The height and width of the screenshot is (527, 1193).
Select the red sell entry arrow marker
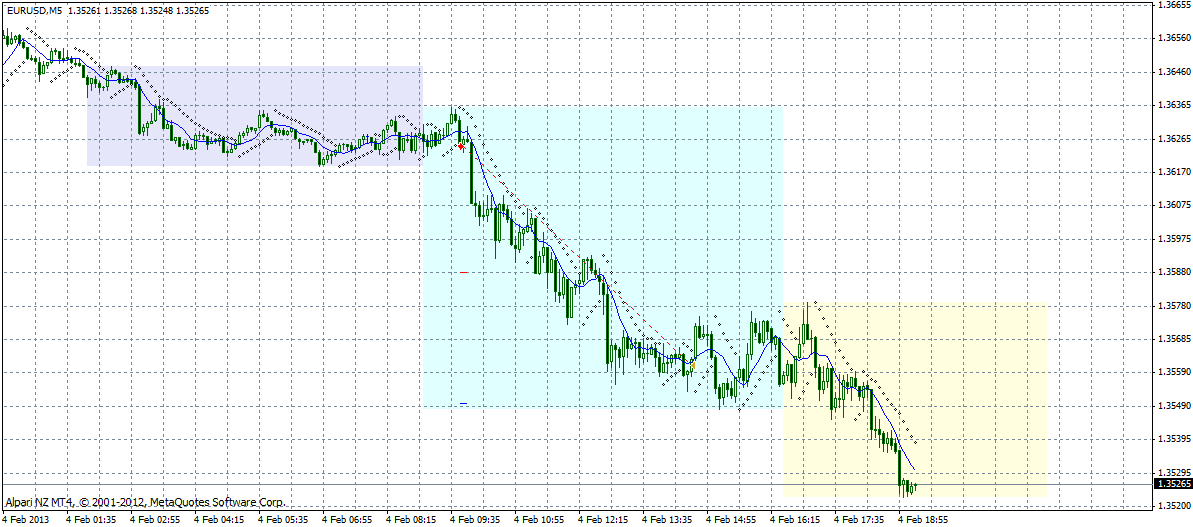click(x=461, y=145)
